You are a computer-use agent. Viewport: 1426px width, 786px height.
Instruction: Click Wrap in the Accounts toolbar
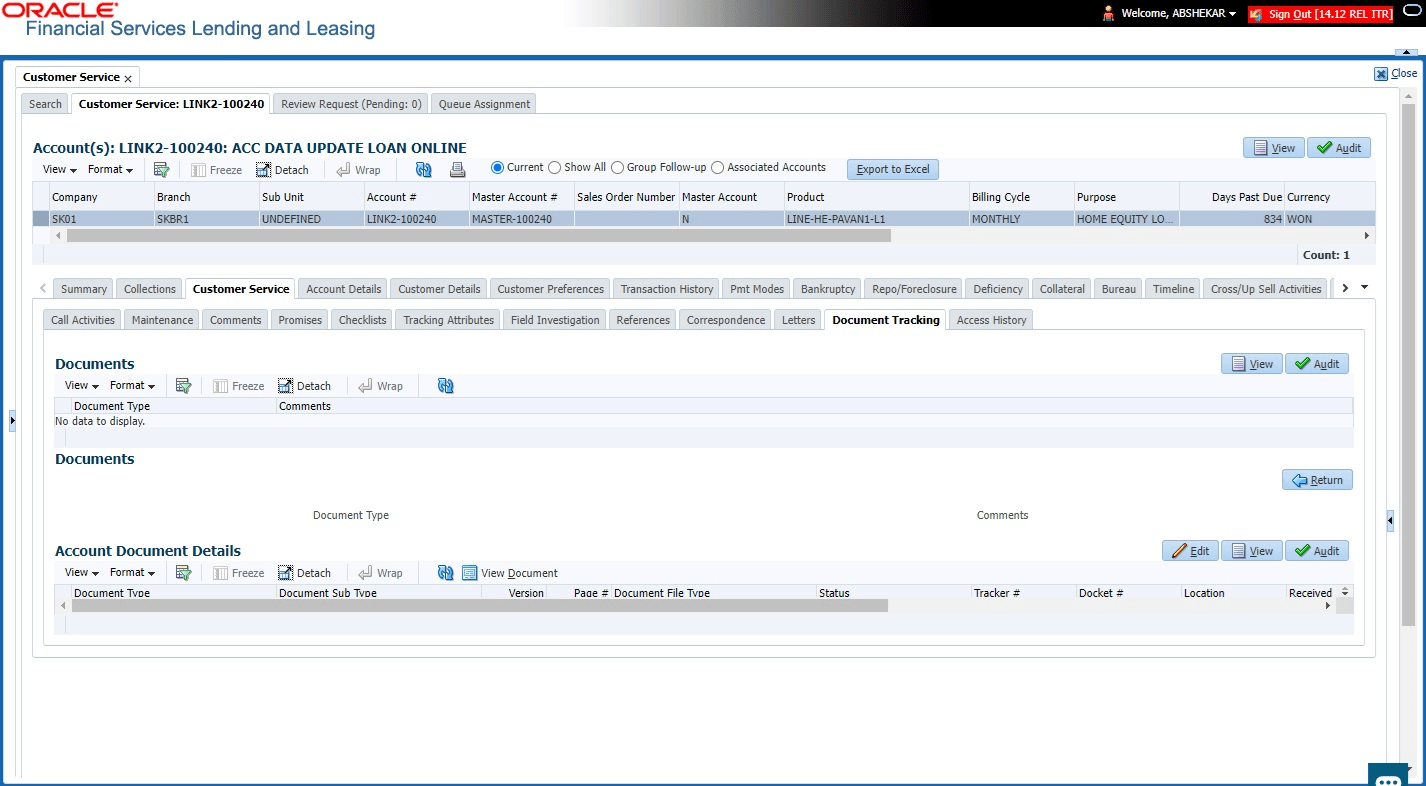(x=358, y=170)
